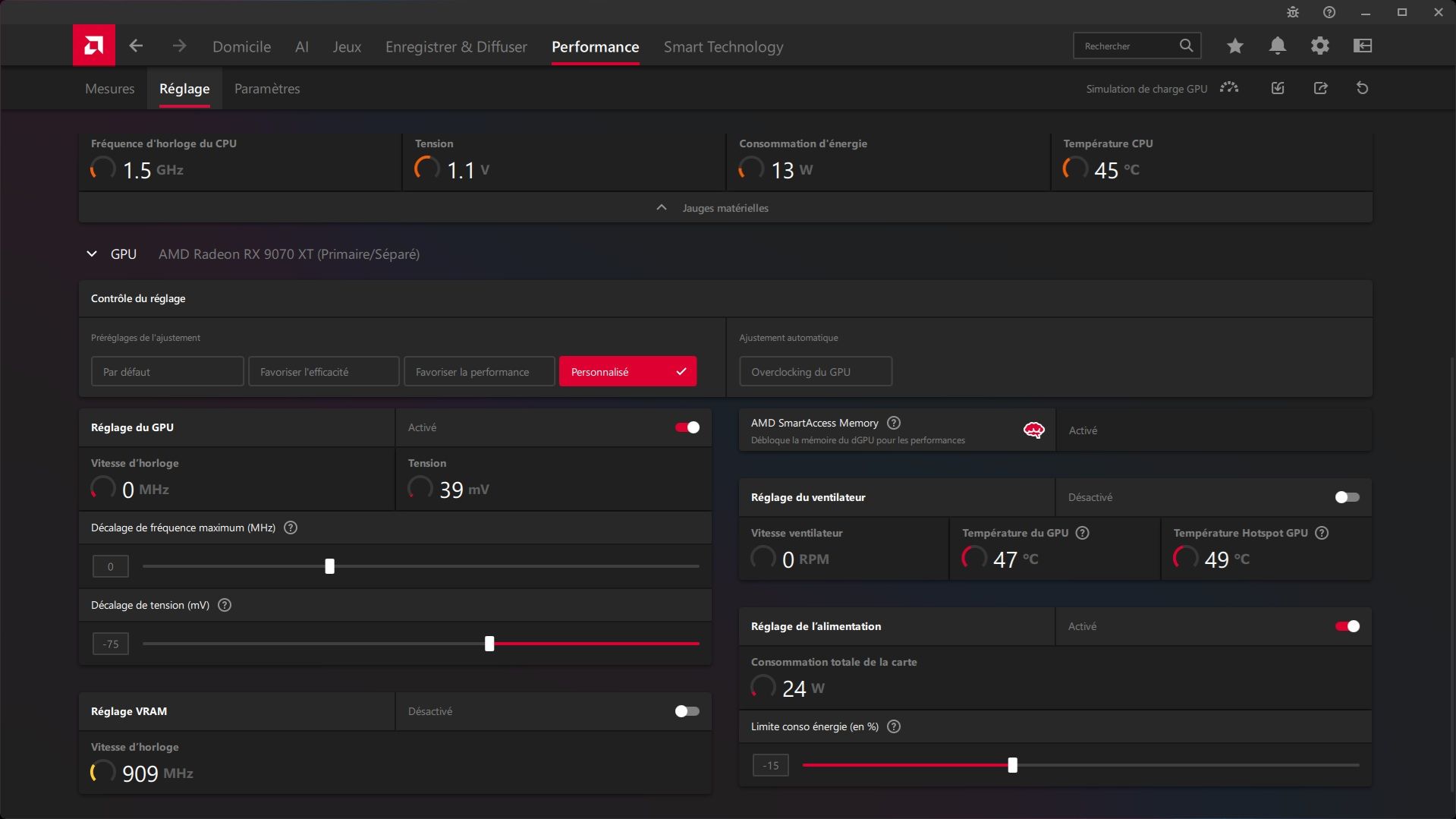Reset tuning with the undo arrow icon
1456x819 pixels.
pos(1363,88)
